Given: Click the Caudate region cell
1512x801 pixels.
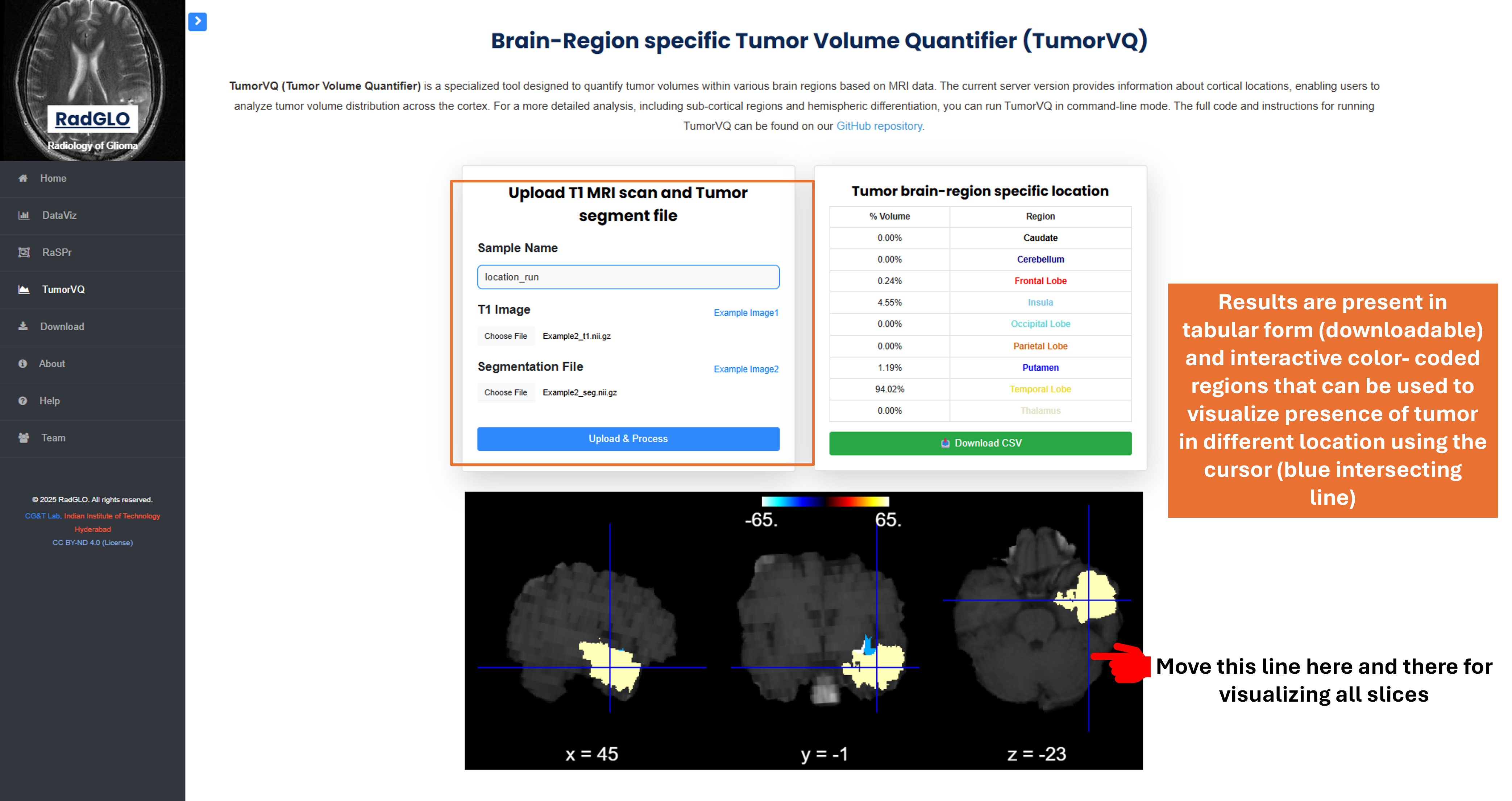Looking at the screenshot, I should (x=1040, y=238).
